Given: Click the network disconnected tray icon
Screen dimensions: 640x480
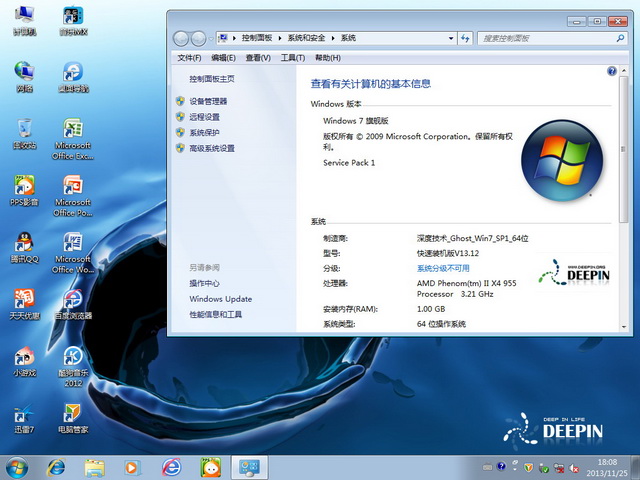Looking at the screenshot, I should pyautogui.click(x=559, y=468).
